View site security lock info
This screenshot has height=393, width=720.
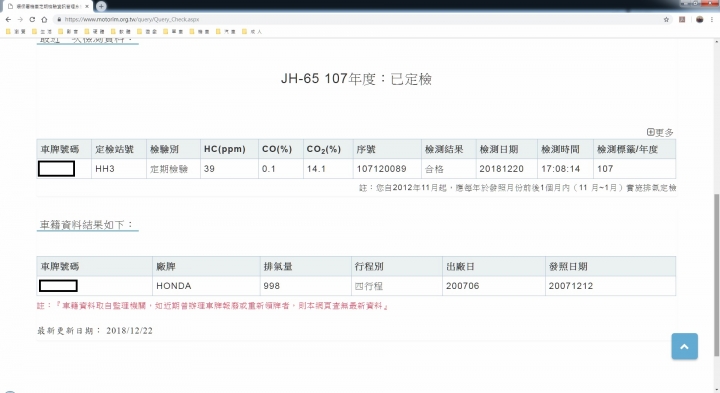[x=59, y=20]
